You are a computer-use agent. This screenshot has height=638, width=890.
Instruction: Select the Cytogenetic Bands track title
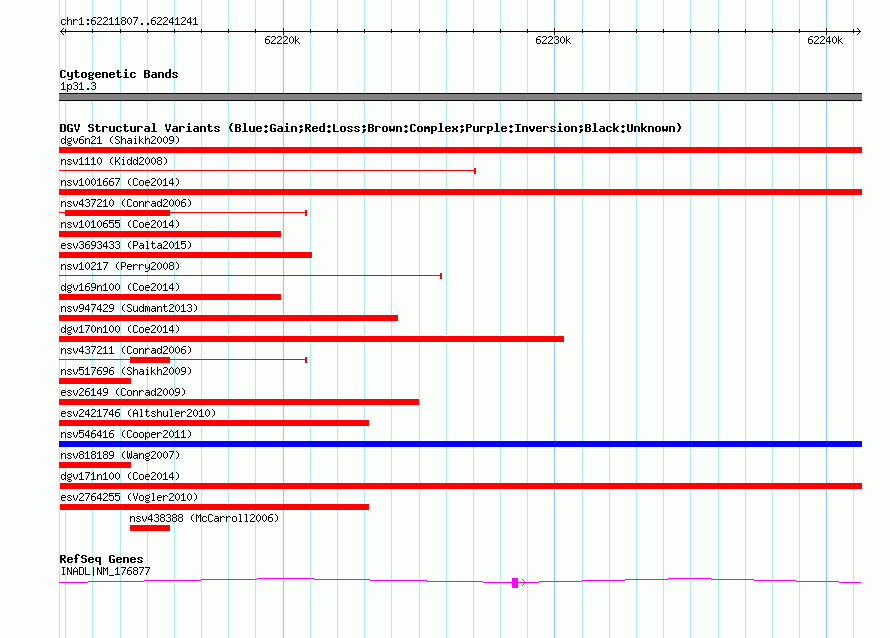tap(119, 74)
